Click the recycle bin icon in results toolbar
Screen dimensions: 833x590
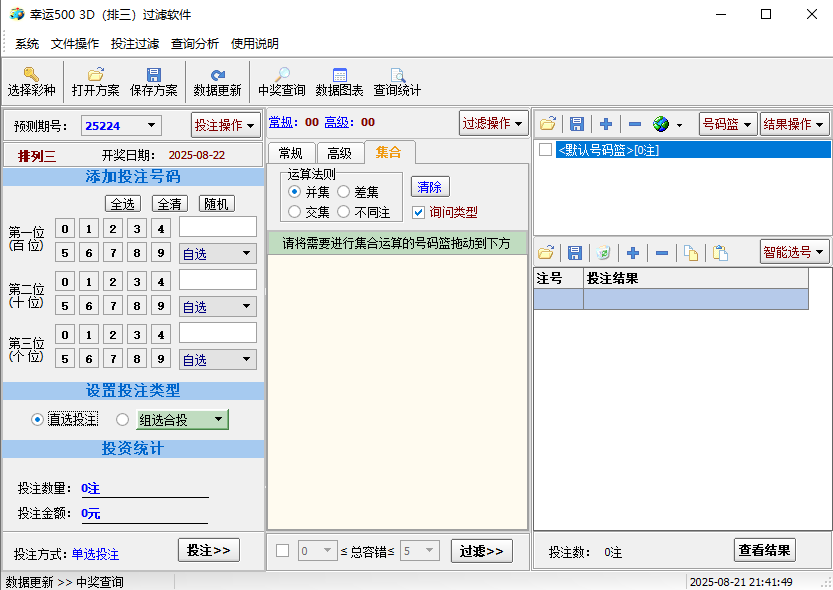(x=603, y=252)
